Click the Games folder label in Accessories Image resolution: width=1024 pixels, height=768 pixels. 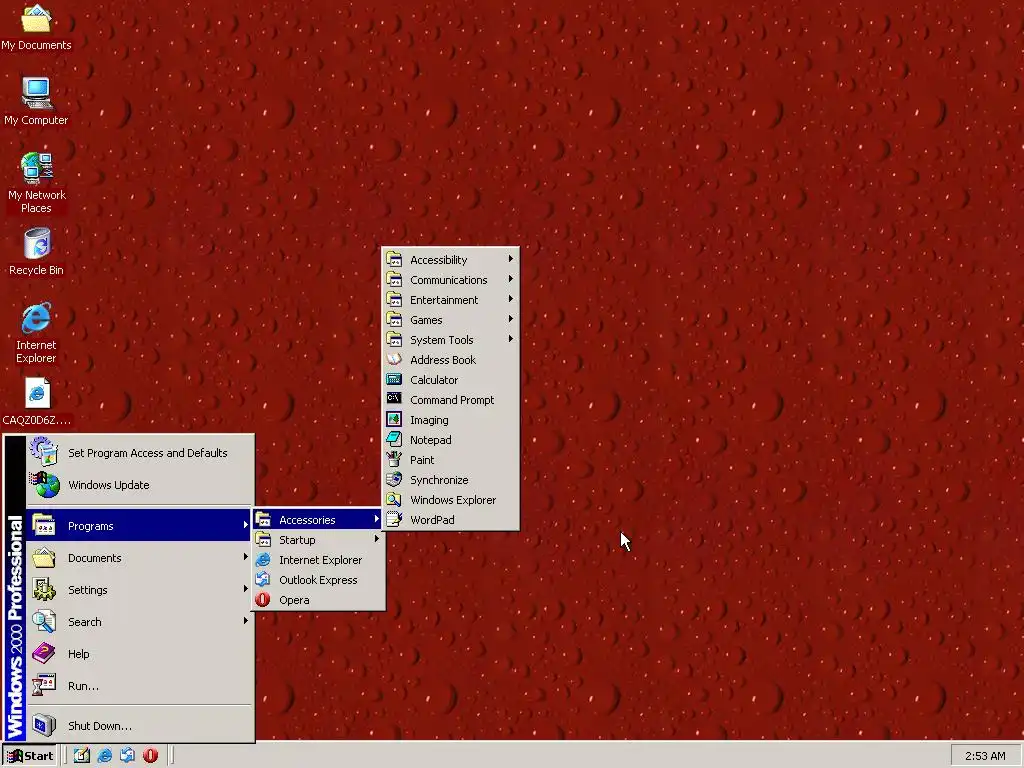(426, 320)
